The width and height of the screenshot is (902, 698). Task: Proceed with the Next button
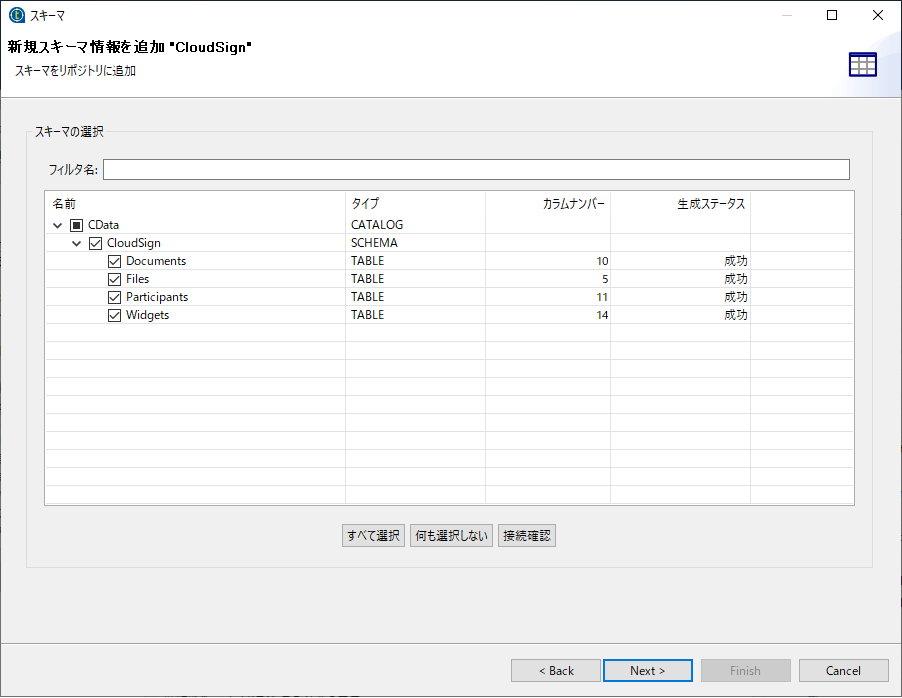tap(648, 670)
